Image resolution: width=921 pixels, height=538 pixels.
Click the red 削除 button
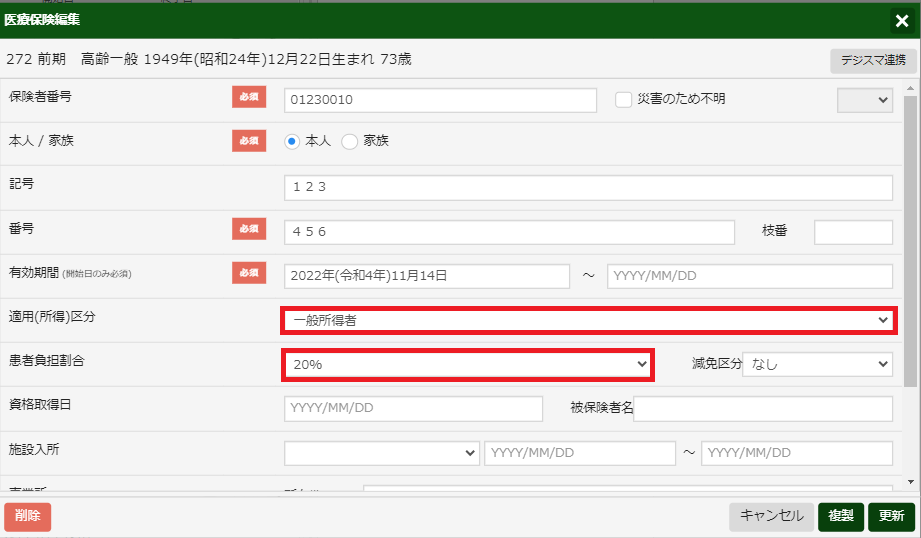coord(28,516)
